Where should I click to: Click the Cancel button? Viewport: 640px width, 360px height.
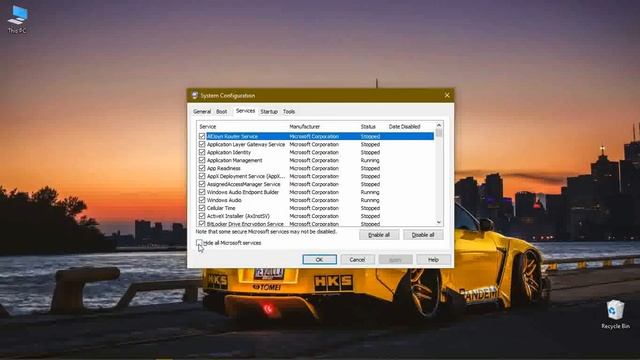point(357,260)
